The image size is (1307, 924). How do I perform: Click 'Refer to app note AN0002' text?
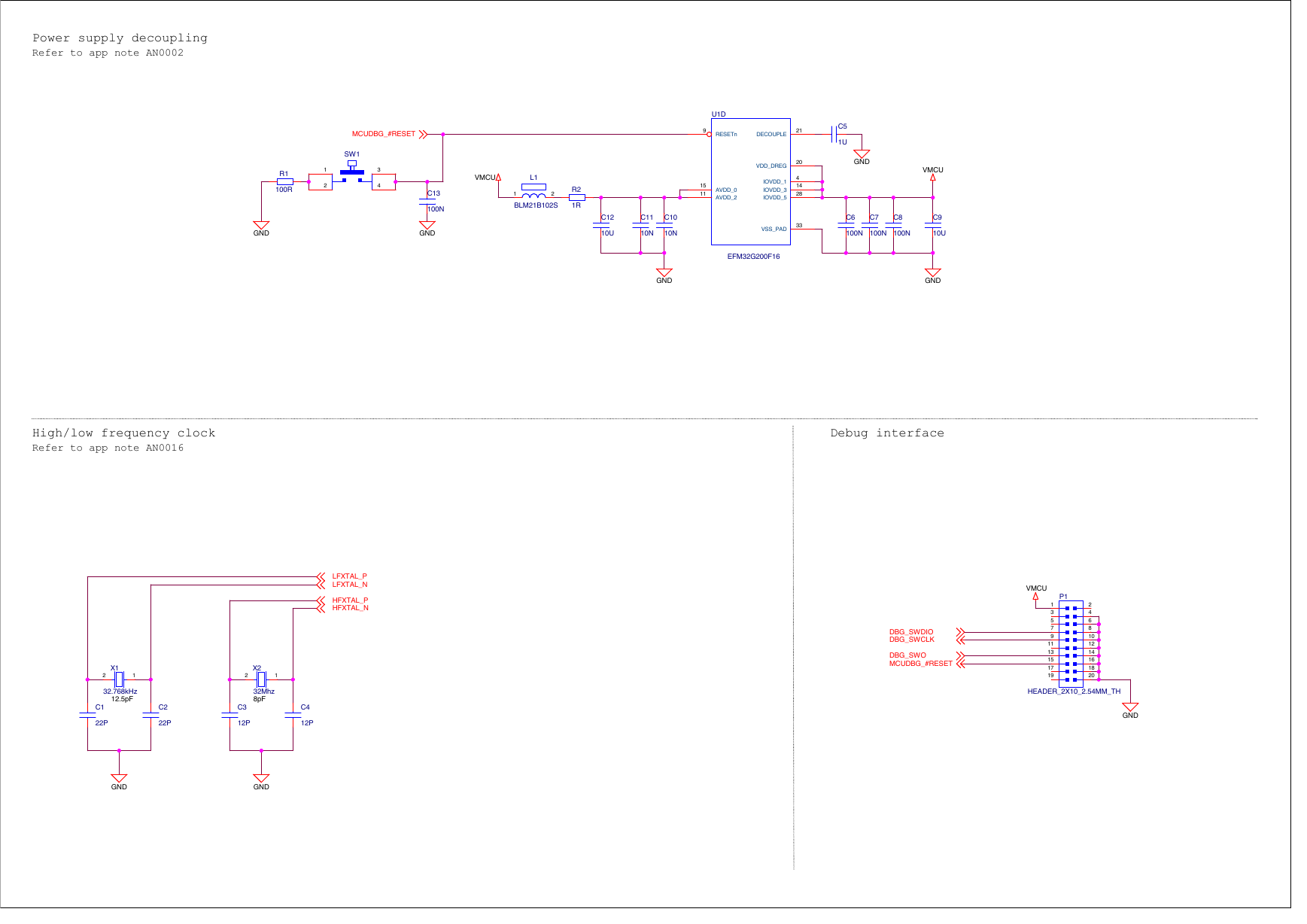[108, 53]
